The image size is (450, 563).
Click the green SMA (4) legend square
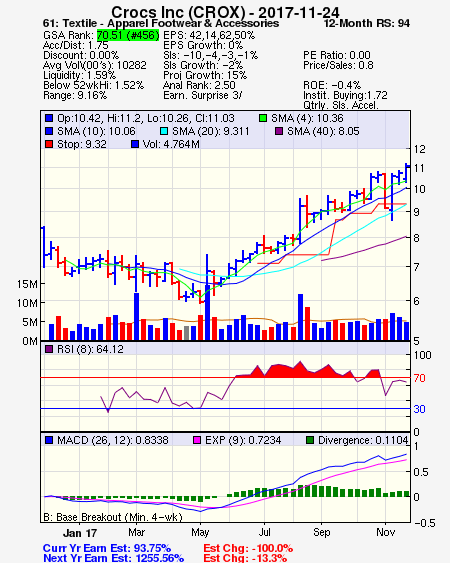click(263, 118)
